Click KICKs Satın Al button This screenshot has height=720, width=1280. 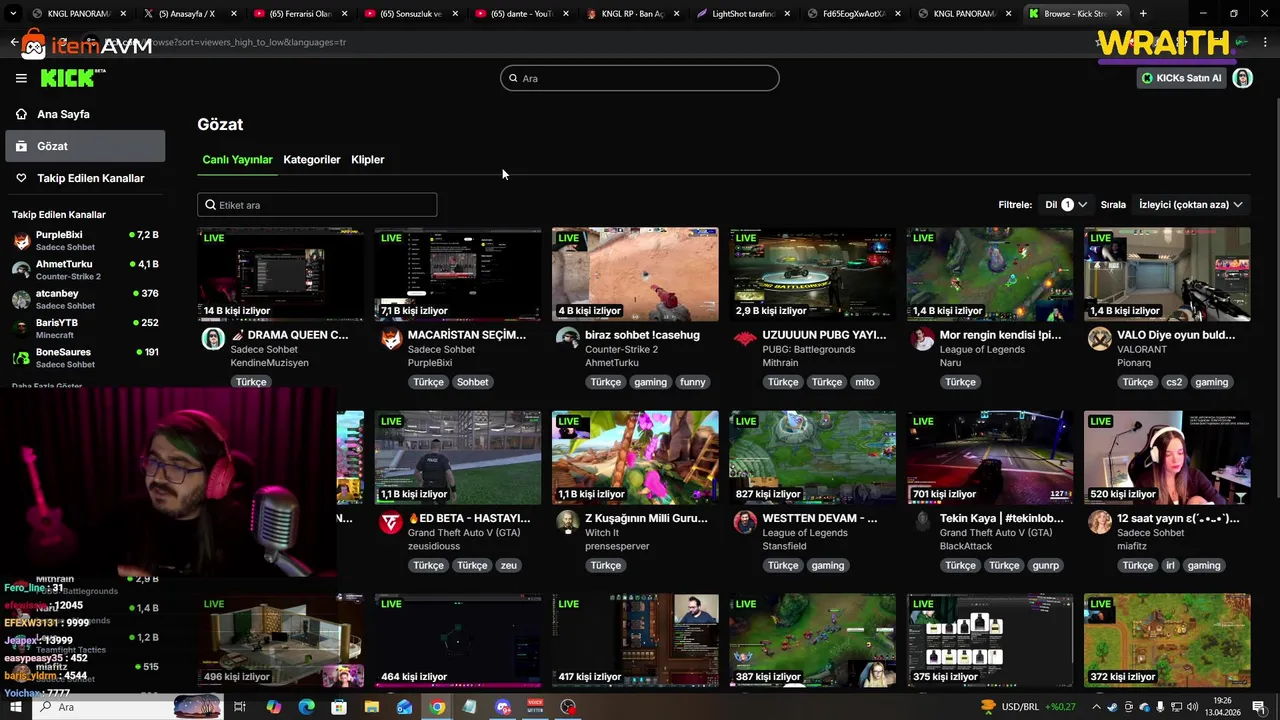point(1181,78)
